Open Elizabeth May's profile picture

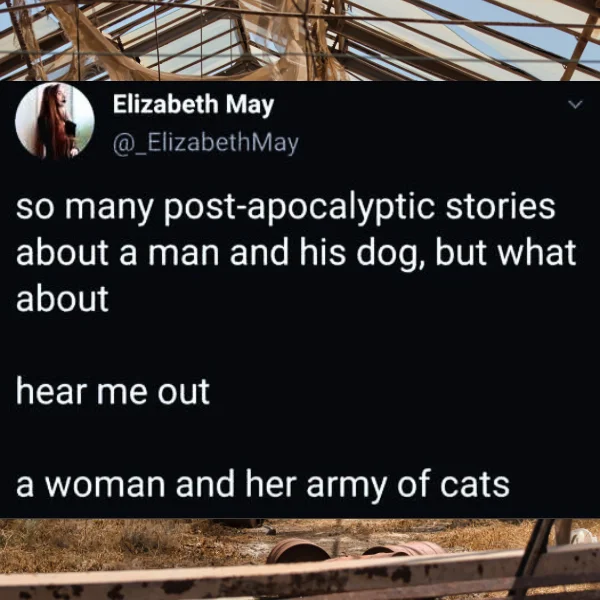[x=55, y=121]
